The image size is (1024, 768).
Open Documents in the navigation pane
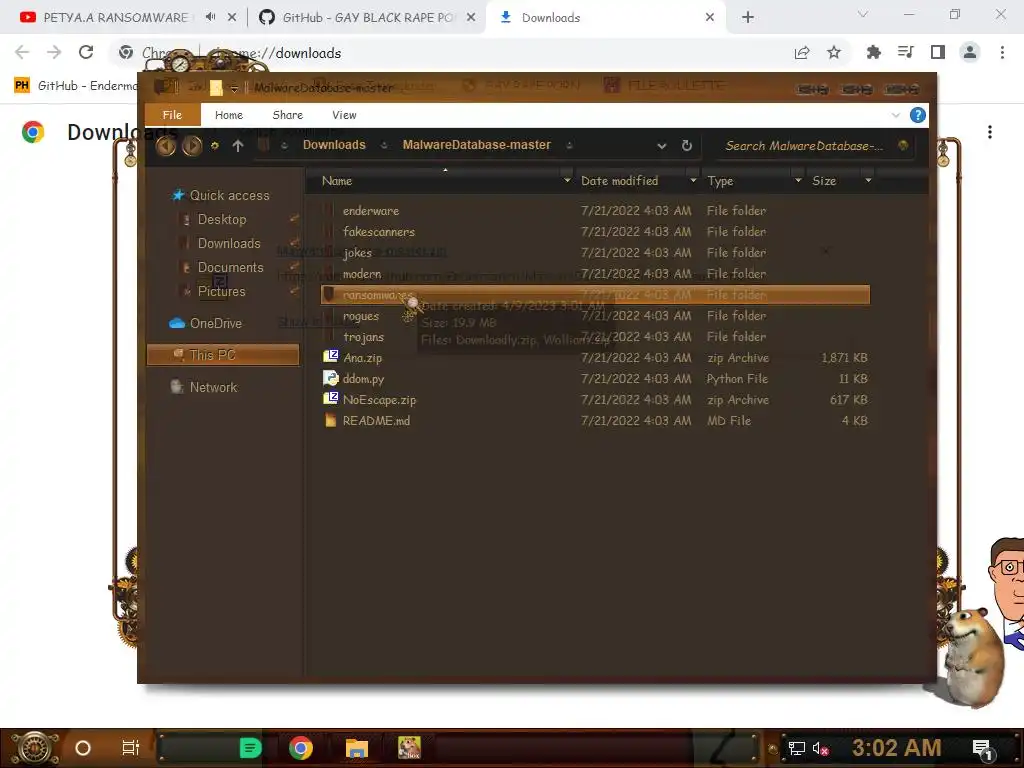(230, 267)
